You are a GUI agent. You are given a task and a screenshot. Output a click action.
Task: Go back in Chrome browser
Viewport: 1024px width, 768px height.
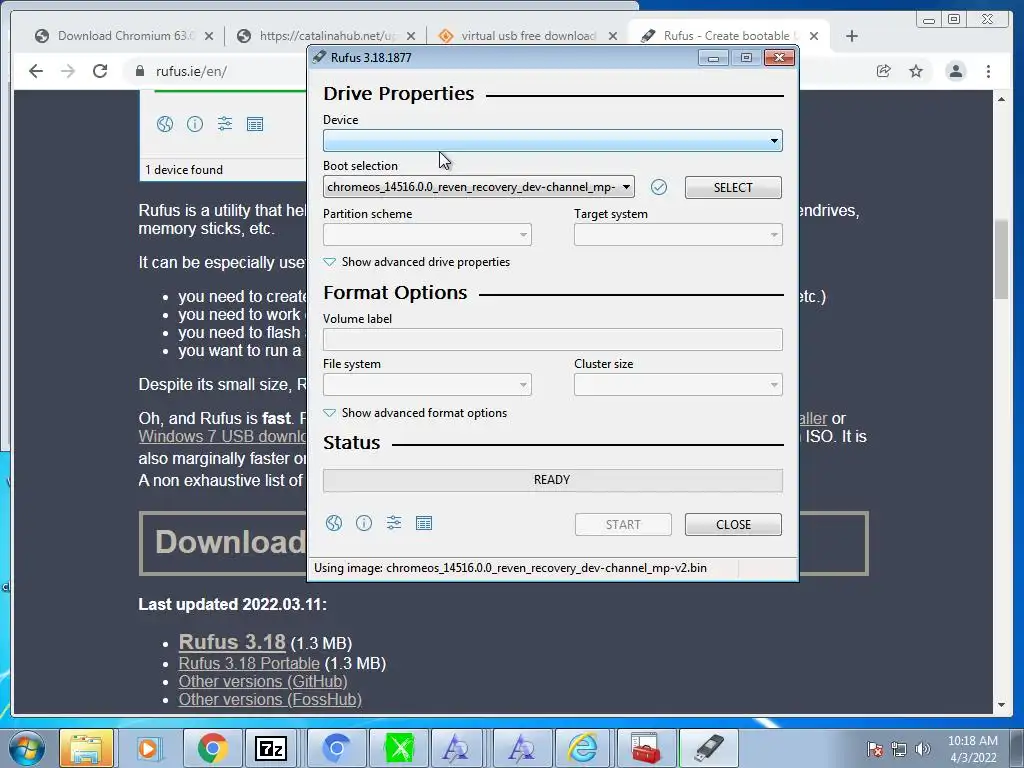point(36,71)
